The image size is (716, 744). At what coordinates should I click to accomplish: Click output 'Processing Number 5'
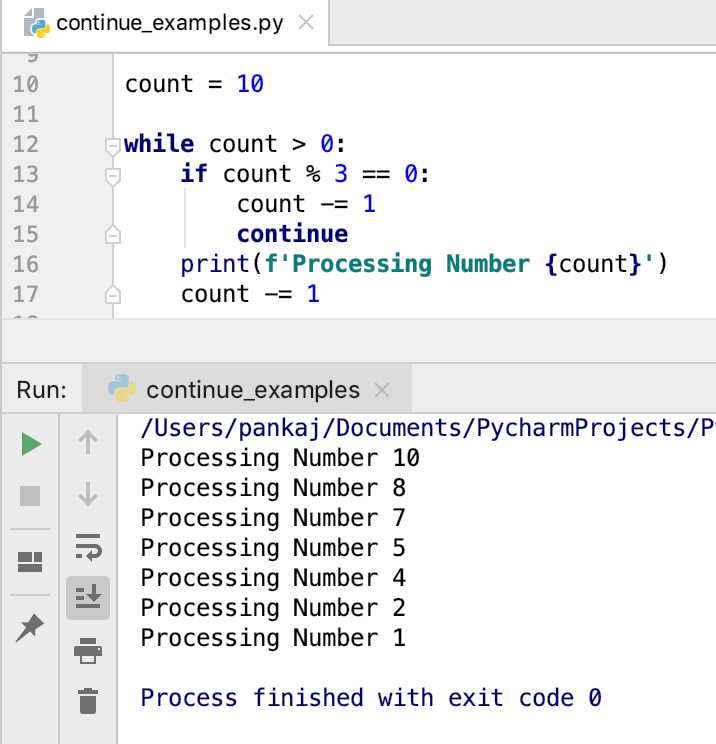pyautogui.click(x=273, y=548)
